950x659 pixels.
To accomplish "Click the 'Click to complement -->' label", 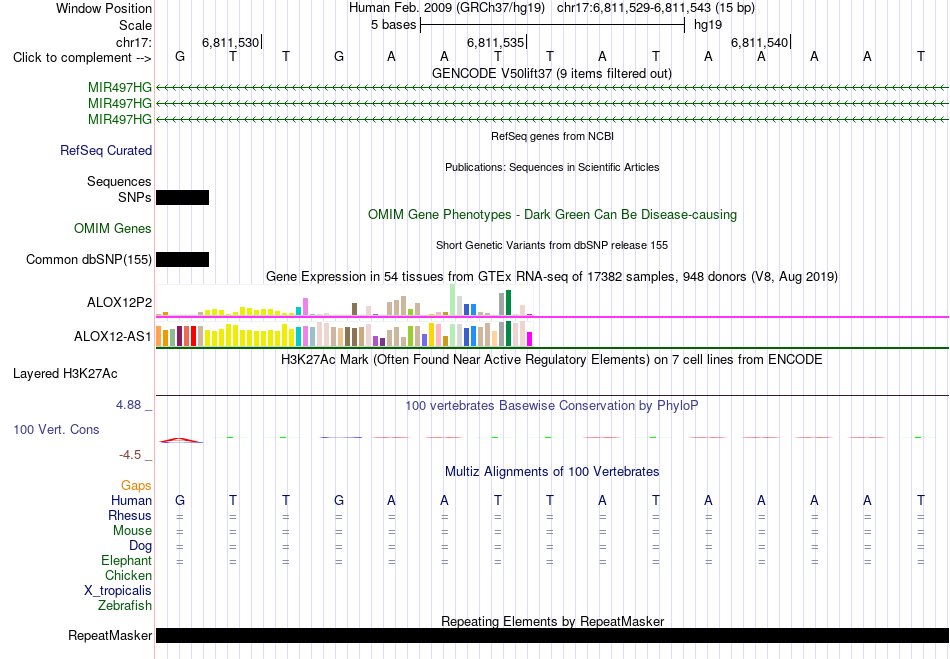I will pyautogui.click(x=82, y=58).
